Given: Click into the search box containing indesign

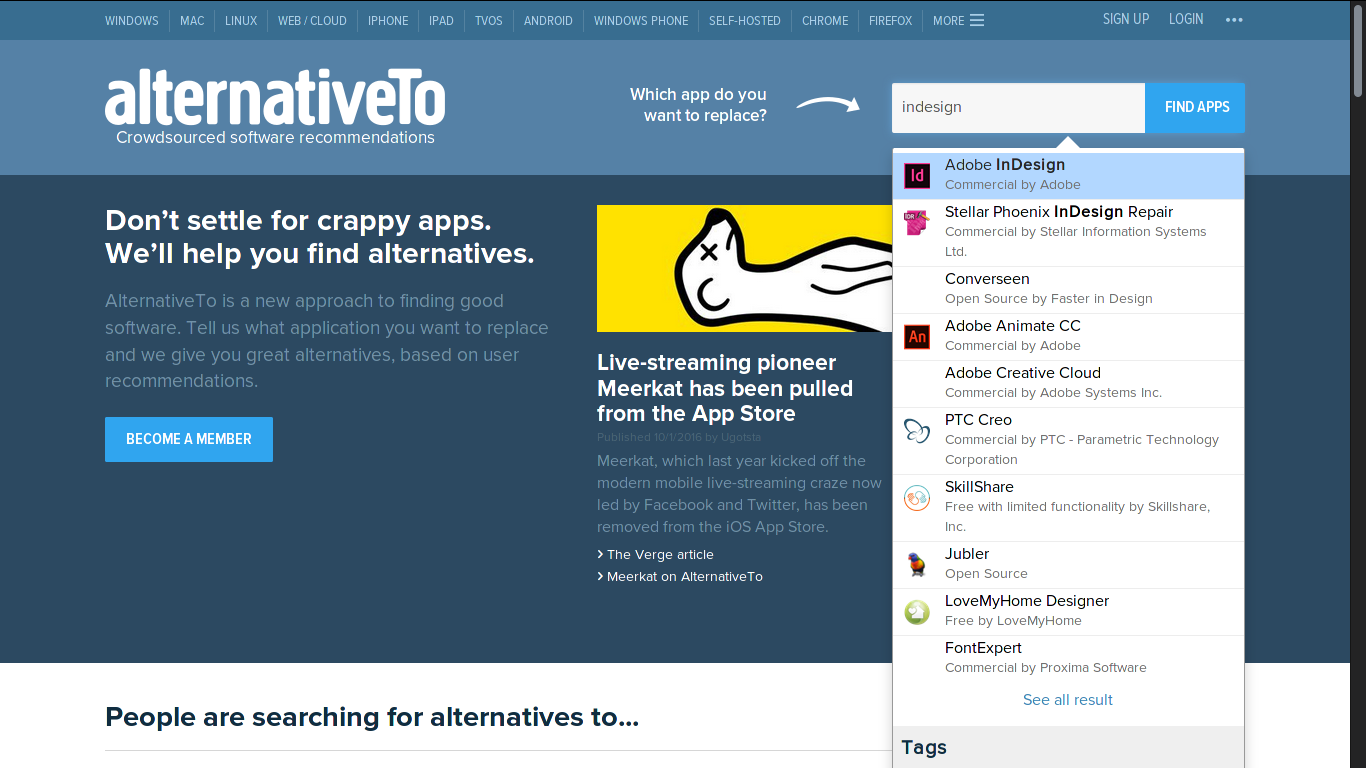Looking at the screenshot, I should point(1018,107).
